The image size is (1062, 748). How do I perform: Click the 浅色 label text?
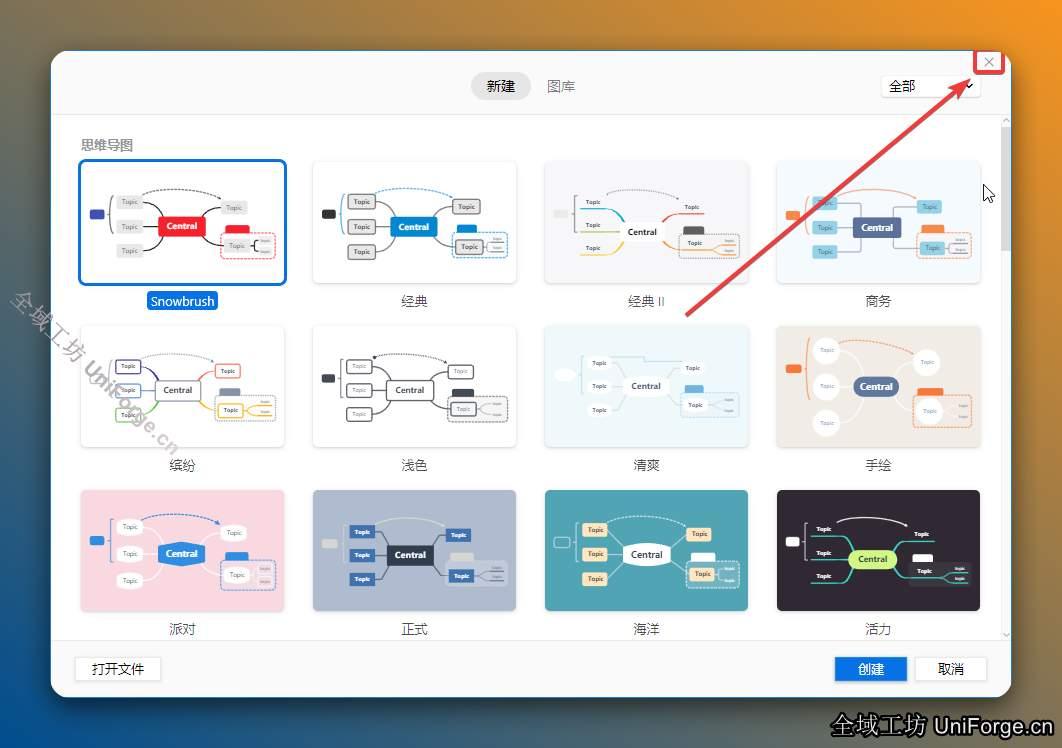click(x=415, y=465)
